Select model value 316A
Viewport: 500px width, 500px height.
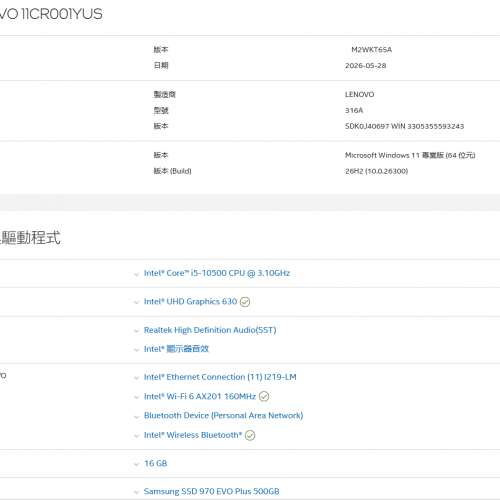(354, 110)
